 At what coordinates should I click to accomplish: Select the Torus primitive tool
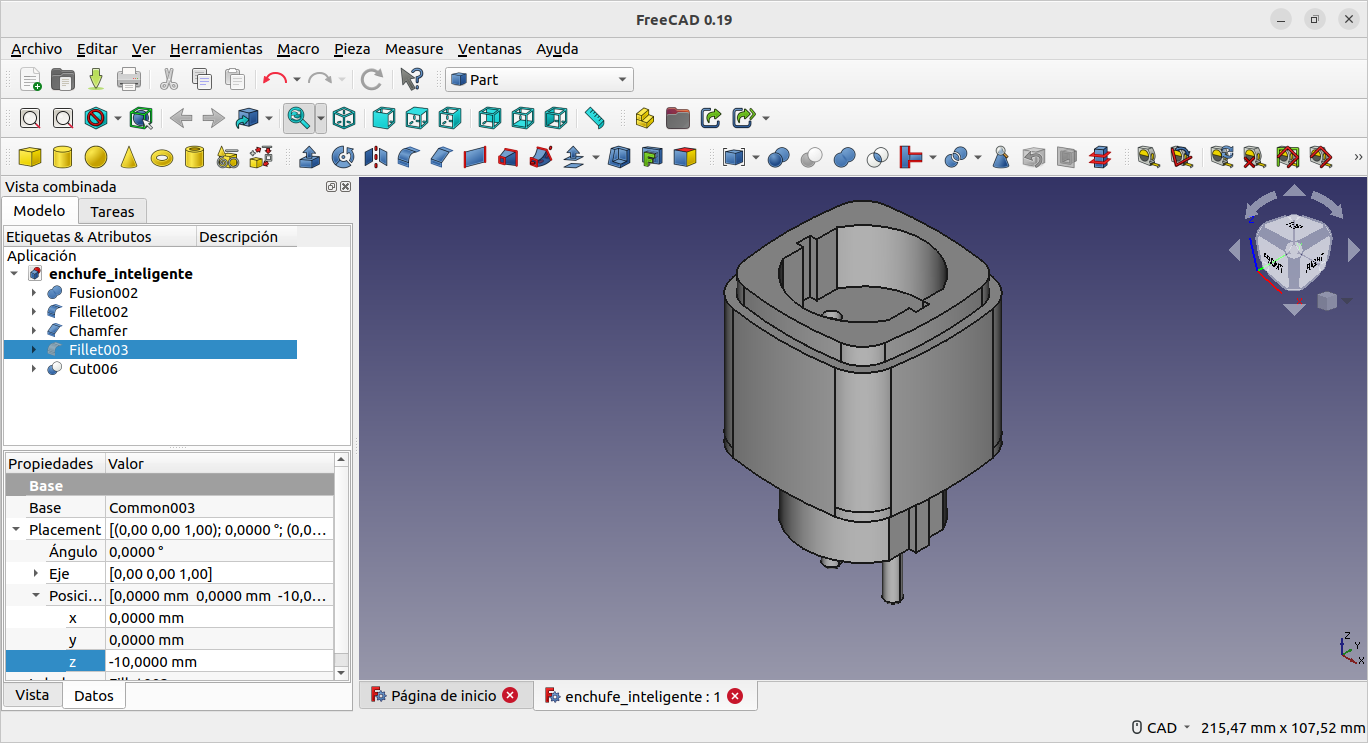(x=162, y=157)
